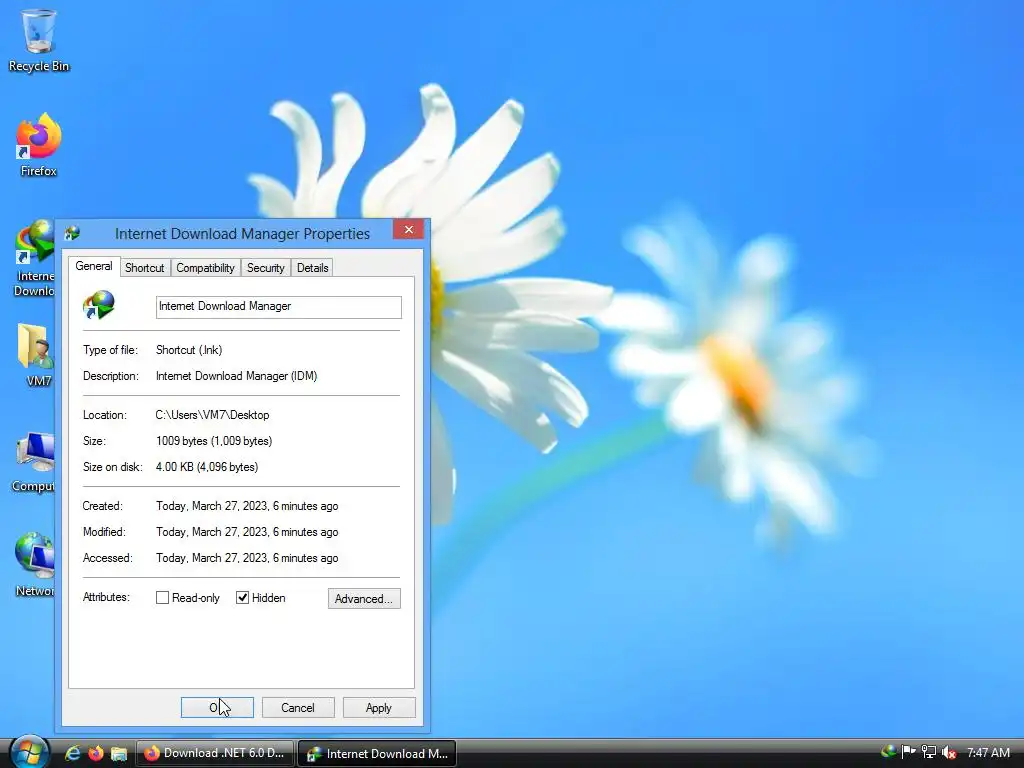Image resolution: width=1024 pixels, height=768 pixels.
Task: Click the size value '1009 bytes (1,009 bytes)'
Action: (x=214, y=441)
